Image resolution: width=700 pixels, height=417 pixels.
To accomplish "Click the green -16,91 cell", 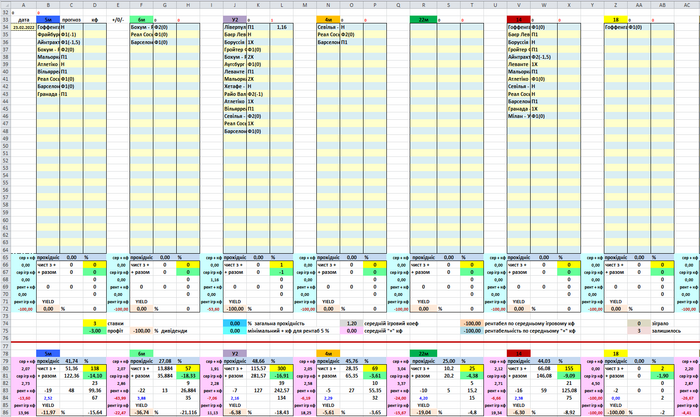I will (x=281, y=376).
